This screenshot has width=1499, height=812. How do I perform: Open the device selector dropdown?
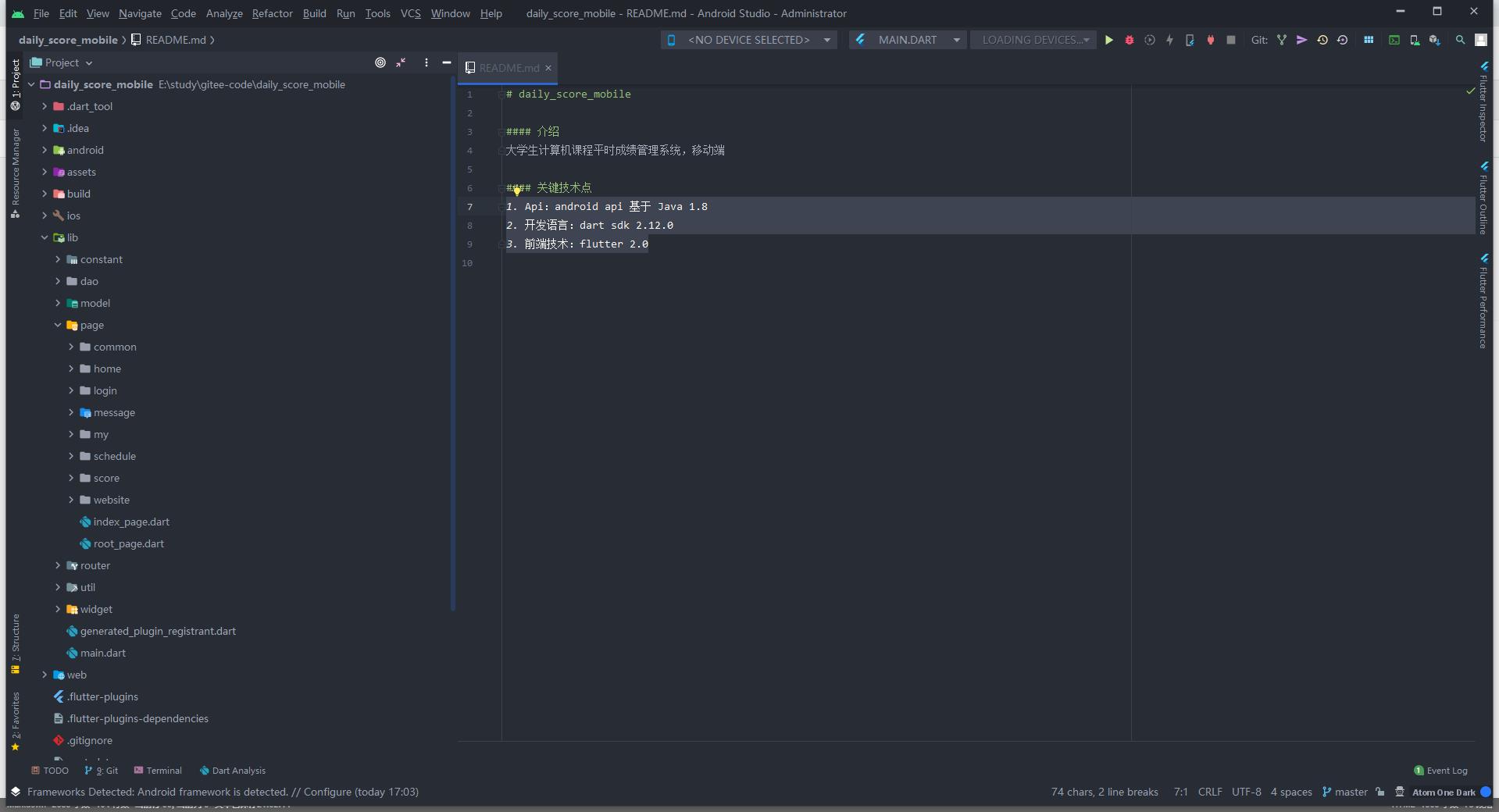(748, 40)
